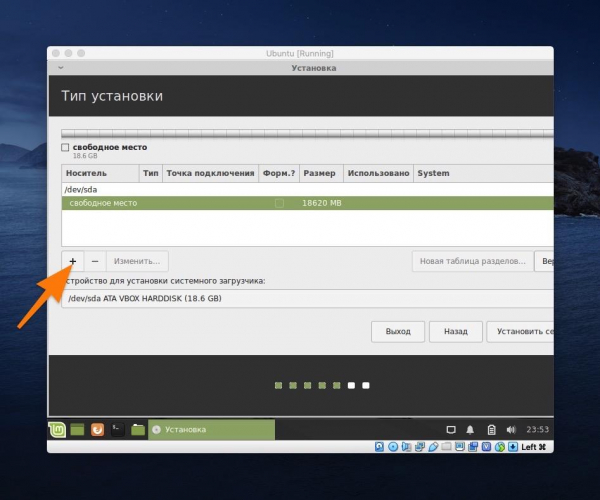Screen dimensions: 600x500
Task: Click the Выход button
Action: (398, 332)
